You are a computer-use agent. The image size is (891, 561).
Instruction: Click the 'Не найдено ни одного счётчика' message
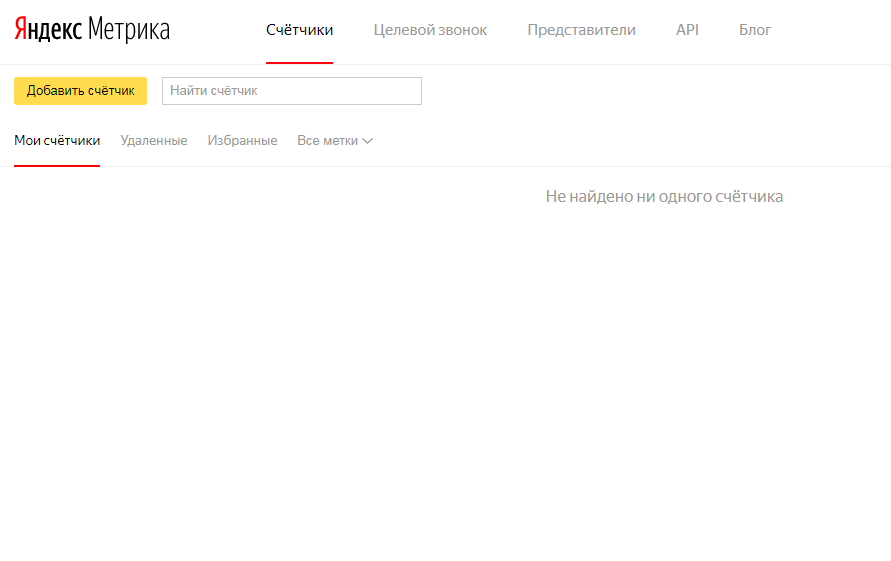click(664, 197)
